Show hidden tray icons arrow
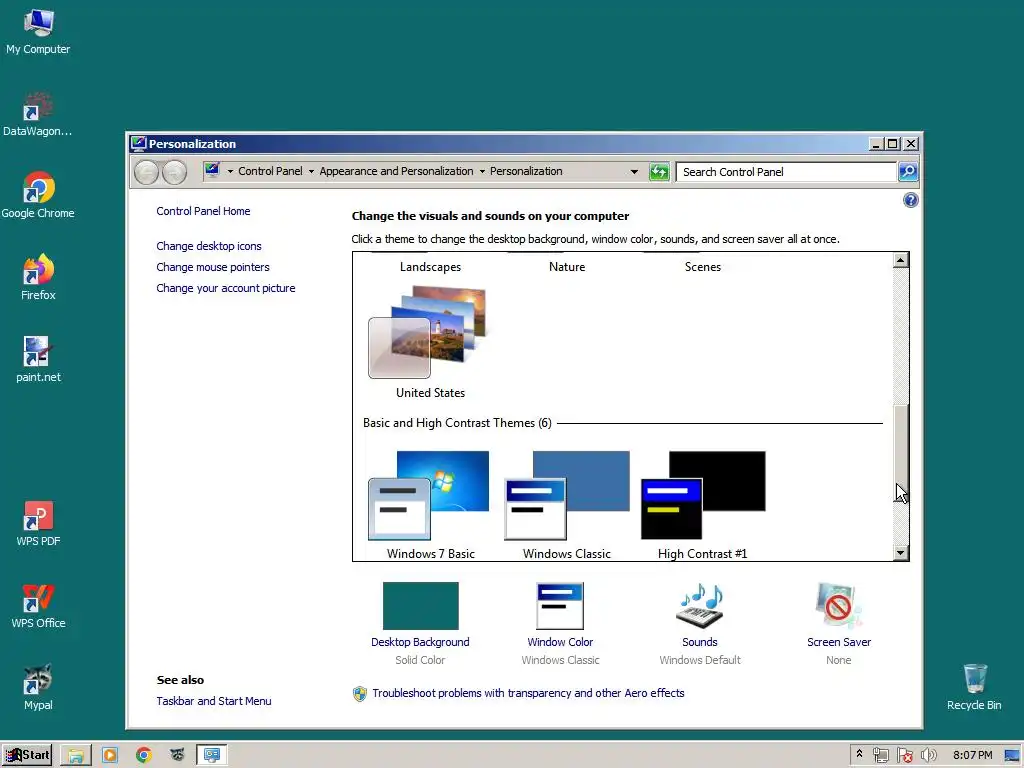This screenshot has width=1024, height=768. point(859,754)
